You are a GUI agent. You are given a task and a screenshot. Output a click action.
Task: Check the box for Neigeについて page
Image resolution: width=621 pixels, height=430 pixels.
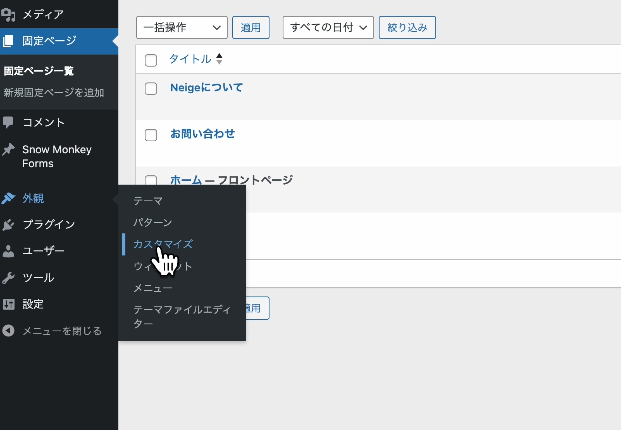[x=151, y=88]
